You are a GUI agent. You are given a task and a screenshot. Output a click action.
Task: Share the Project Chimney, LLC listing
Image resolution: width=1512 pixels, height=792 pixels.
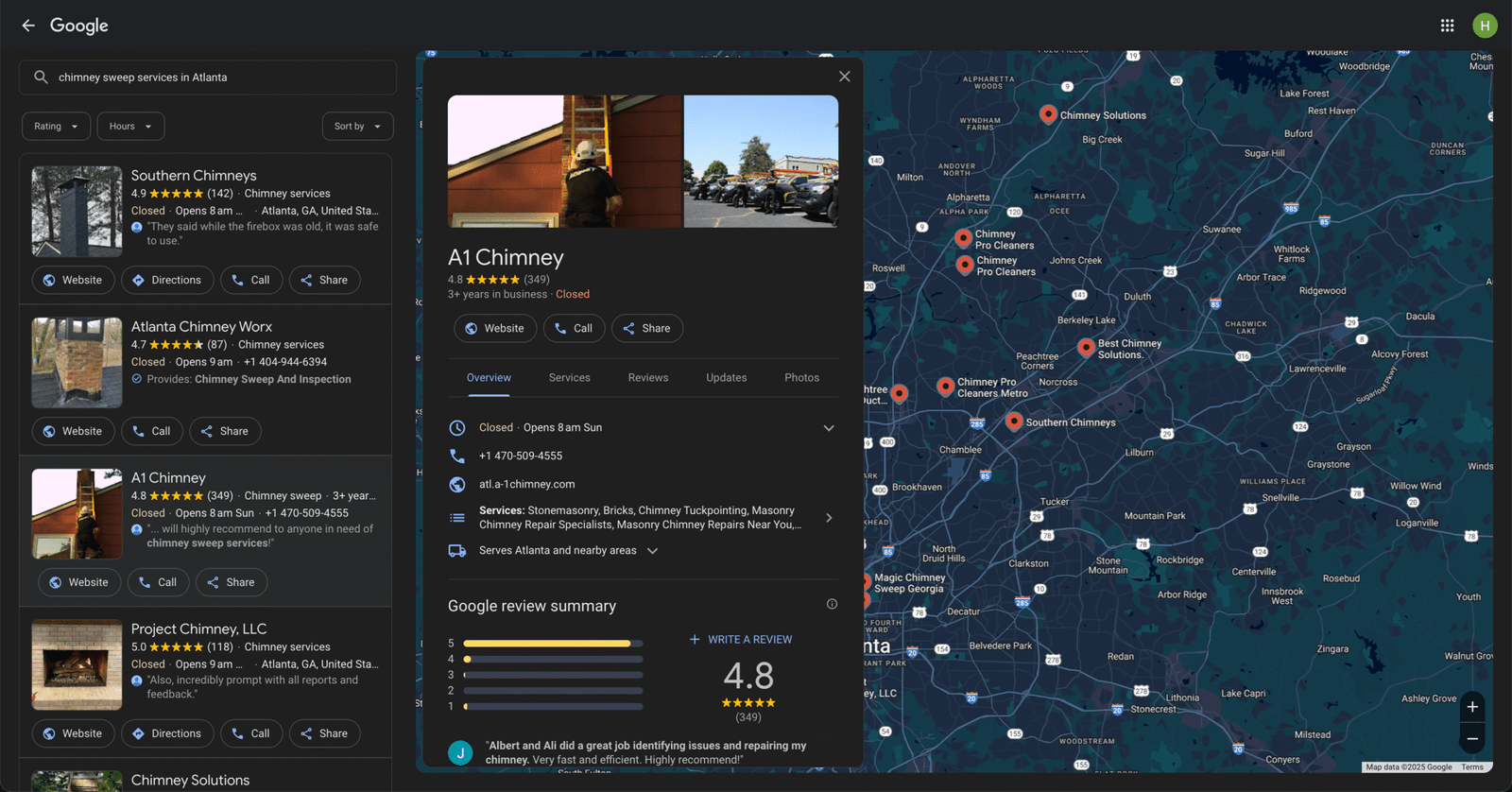coord(324,733)
